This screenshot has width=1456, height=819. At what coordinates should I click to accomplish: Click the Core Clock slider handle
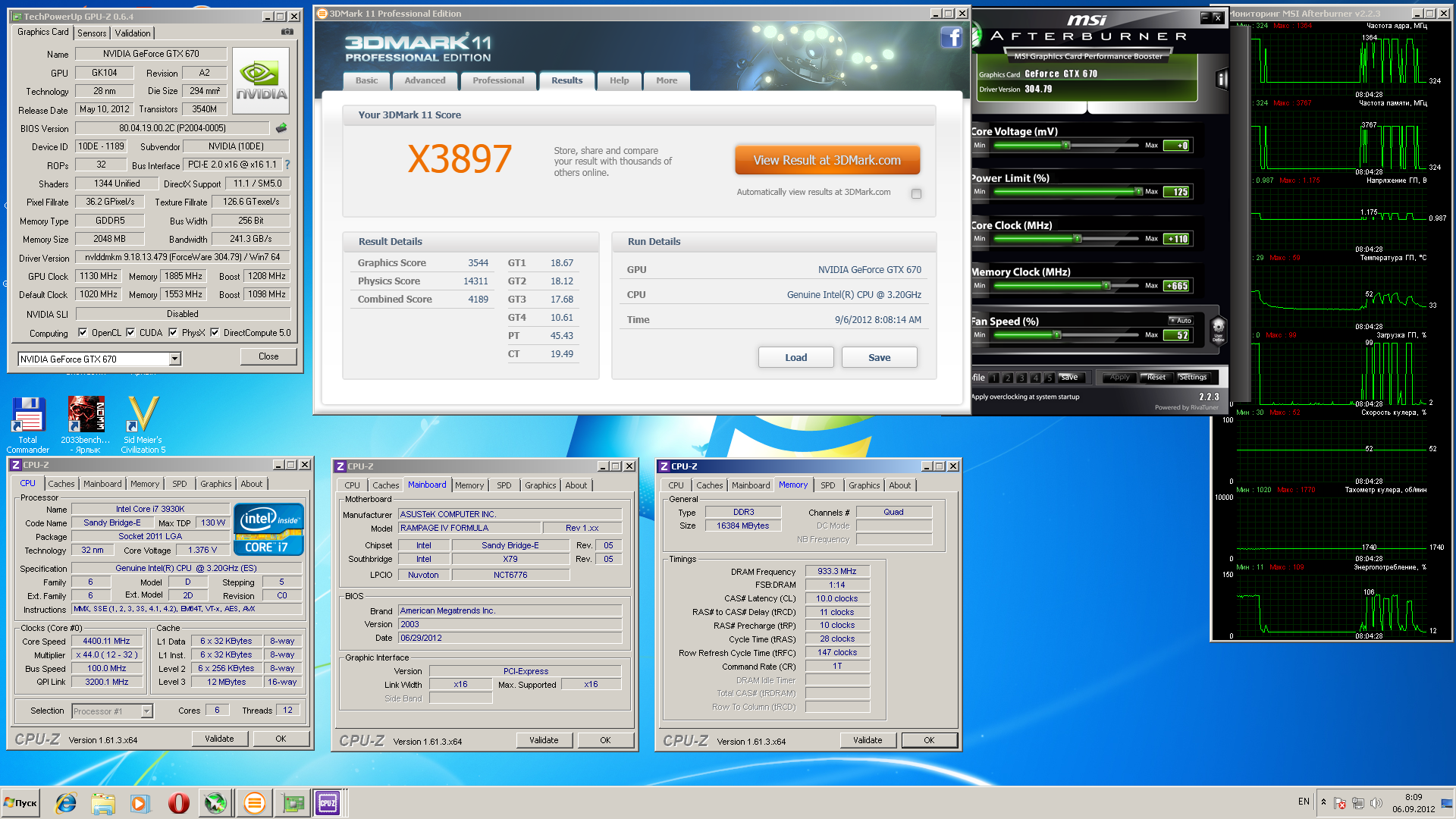pyautogui.click(x=1078, y=239)
